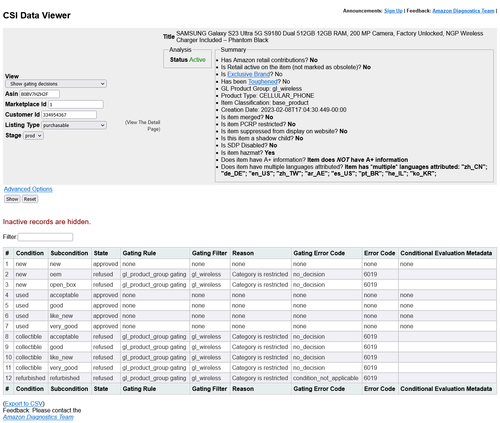Screen dimensions: 500x423
Task: Select the 'open_box' subcondition cell
Action: point(70,285)
